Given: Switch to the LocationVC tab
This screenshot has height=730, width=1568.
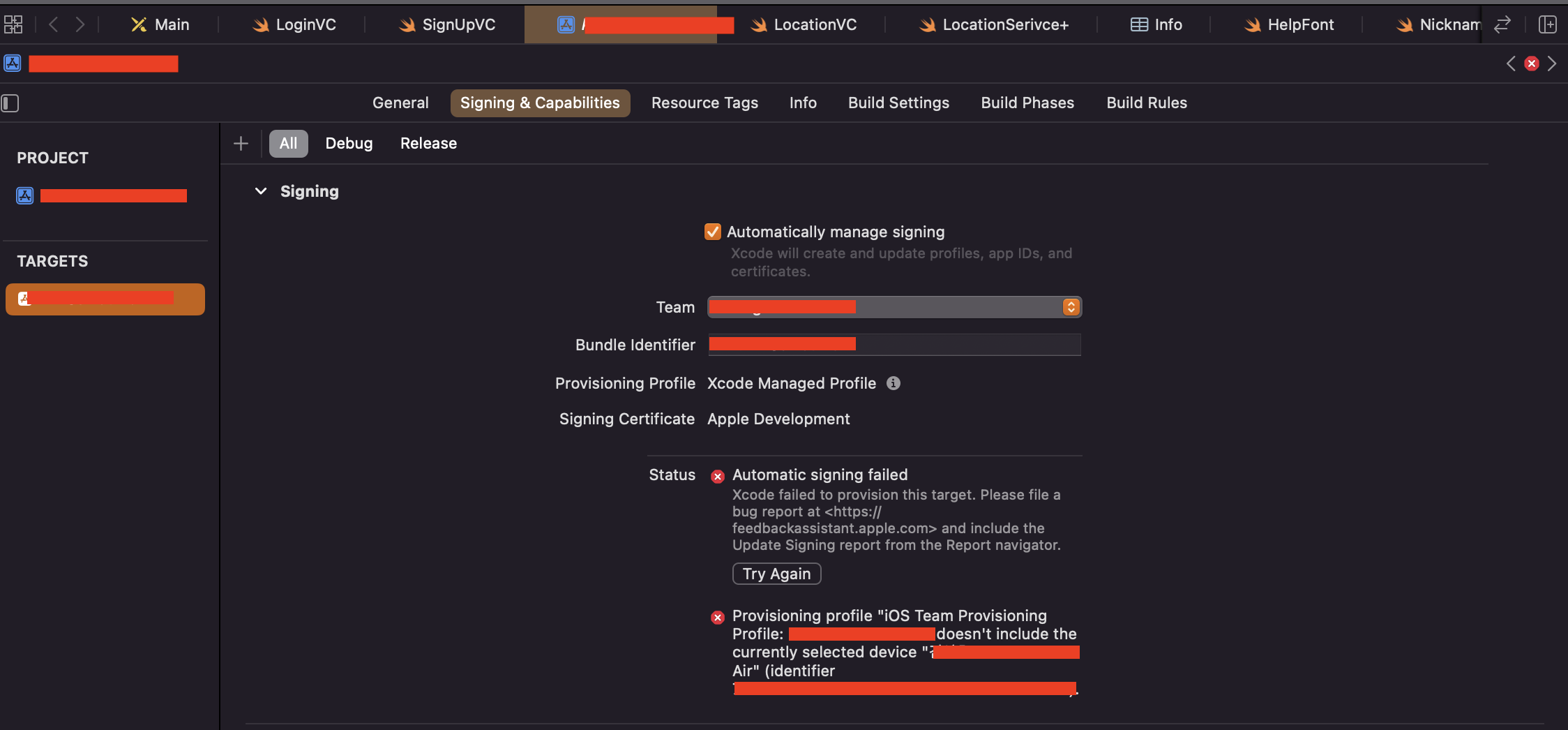Looking at the screenshot, I should [803, 24].
